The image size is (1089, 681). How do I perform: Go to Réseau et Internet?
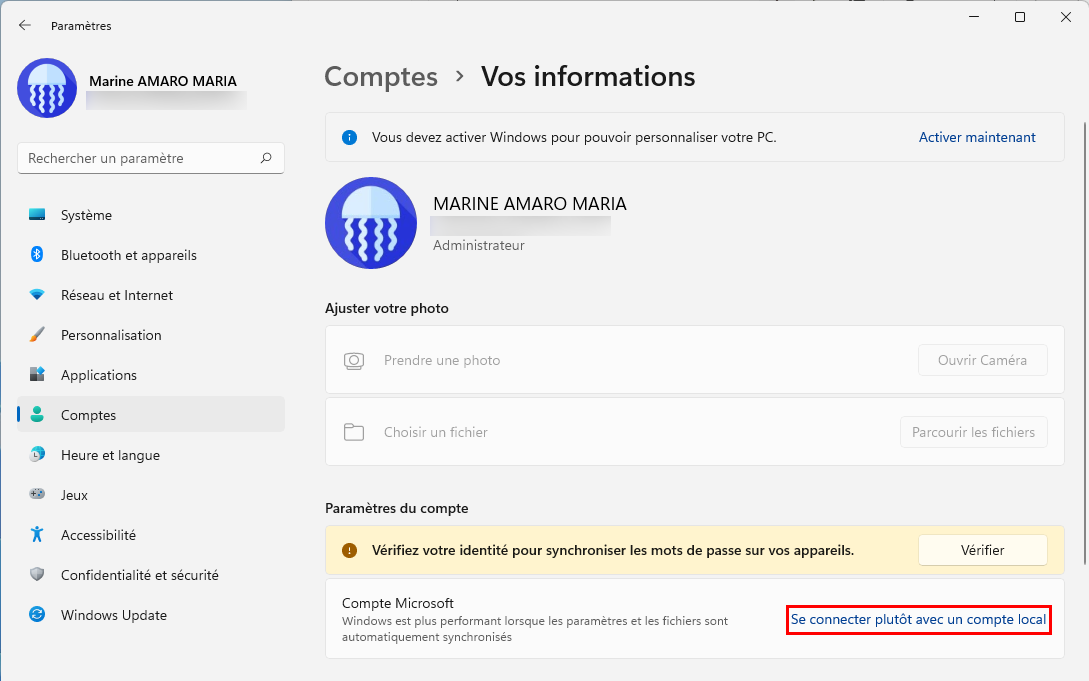151,295
